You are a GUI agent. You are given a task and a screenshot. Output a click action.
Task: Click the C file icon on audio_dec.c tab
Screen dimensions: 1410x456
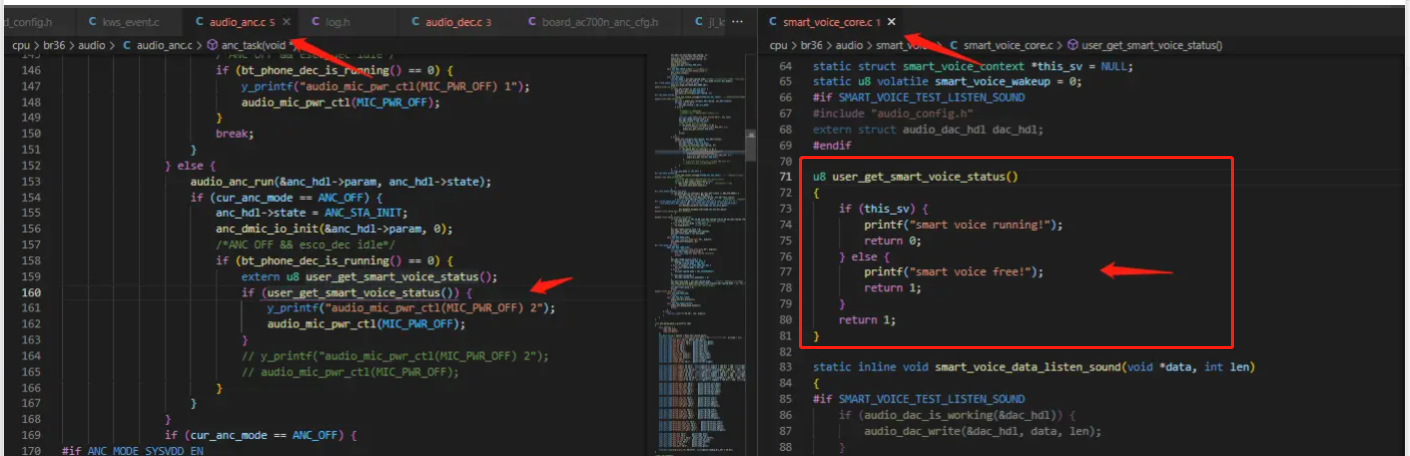pos(415,21)
